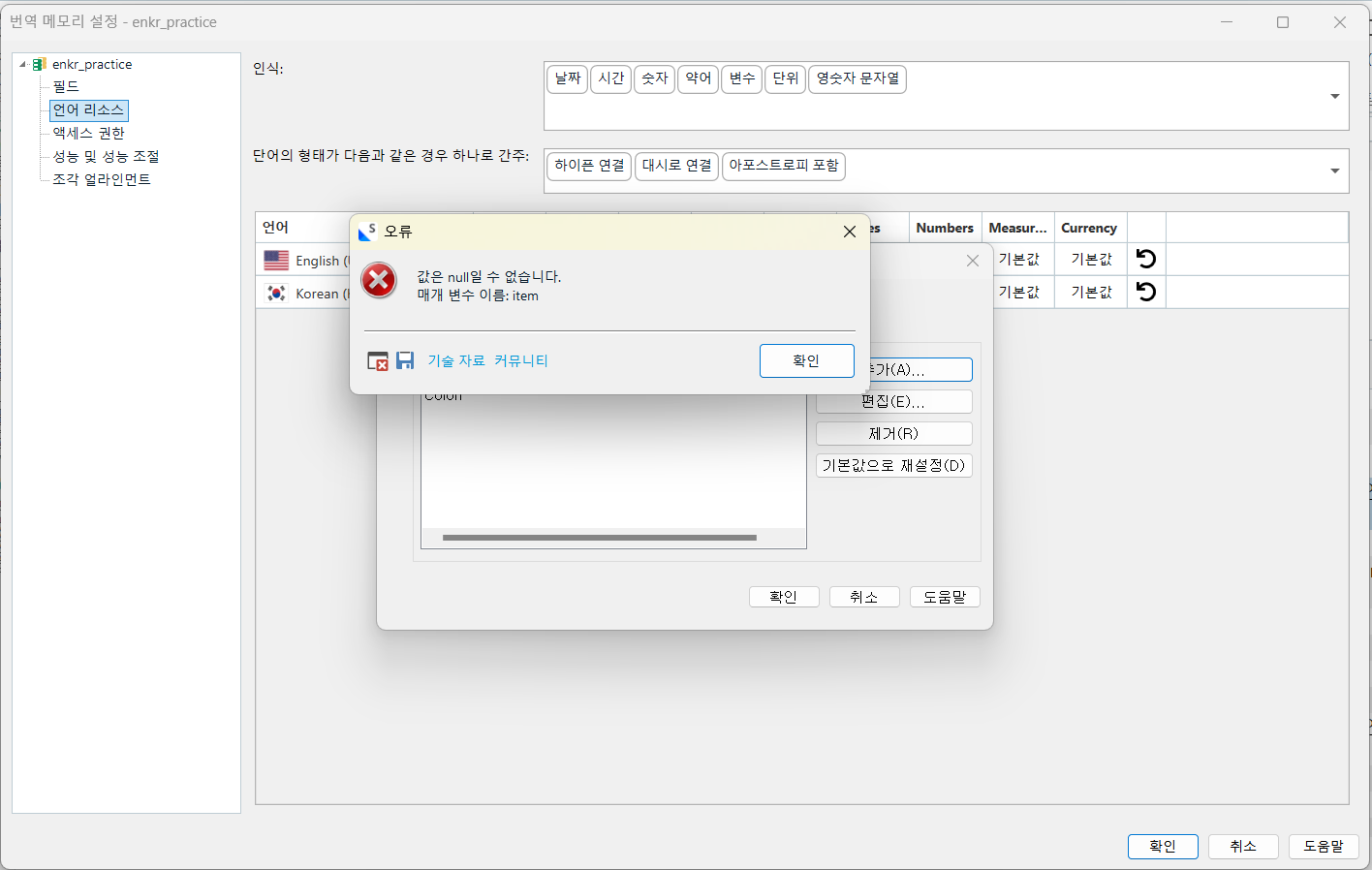The width and height of the screenshot is (1372, 870).
Task: Click the Korean flag icon
Action: tap(276, 293)
